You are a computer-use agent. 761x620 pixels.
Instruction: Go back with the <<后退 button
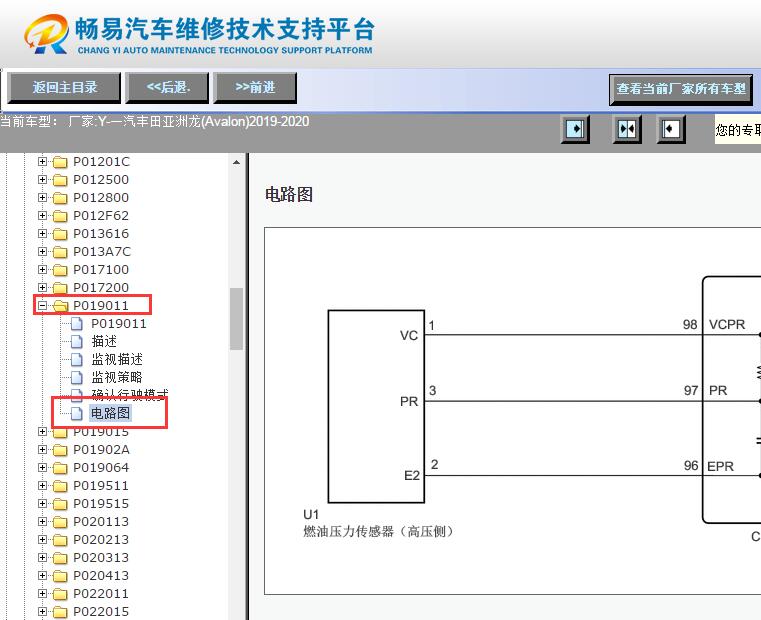[167, 87]
